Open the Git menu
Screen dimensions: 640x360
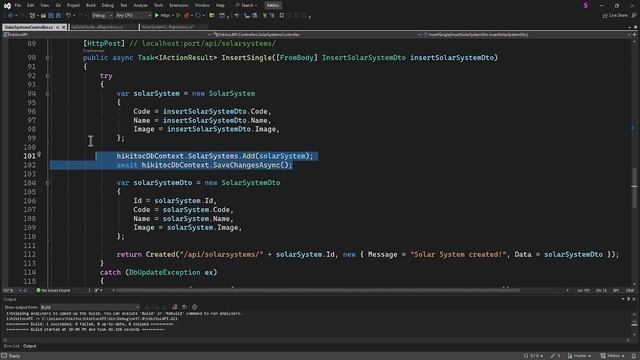[x=58, y=5]
